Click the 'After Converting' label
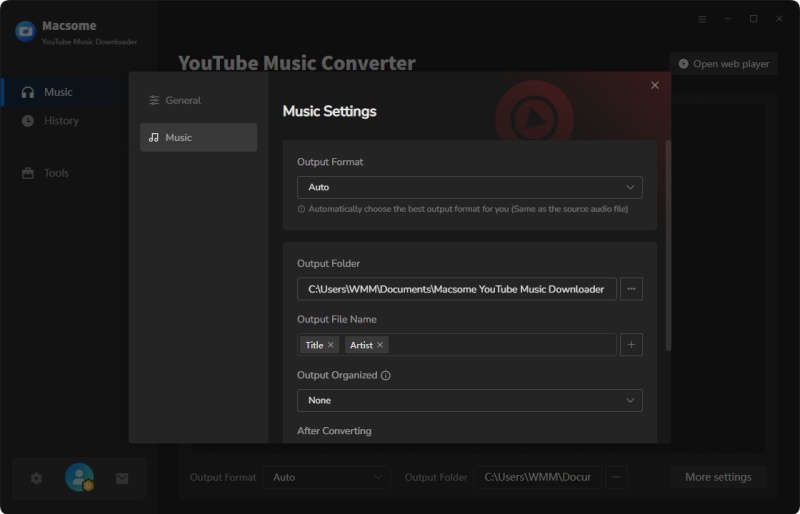This screenshot has height=514, width=800. pos(334,431)
